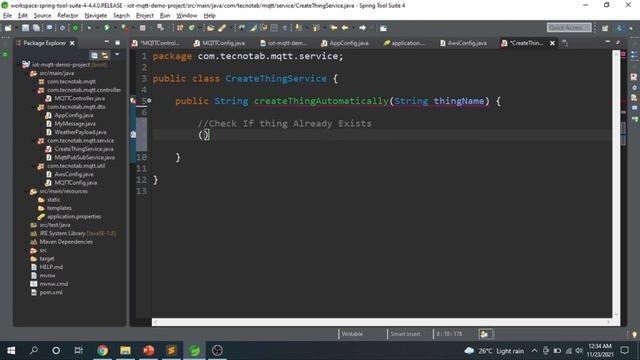The image size is (640, 360).
Task: Click the Tip of the Day bulb icon
Action: (x=634, y=334)
